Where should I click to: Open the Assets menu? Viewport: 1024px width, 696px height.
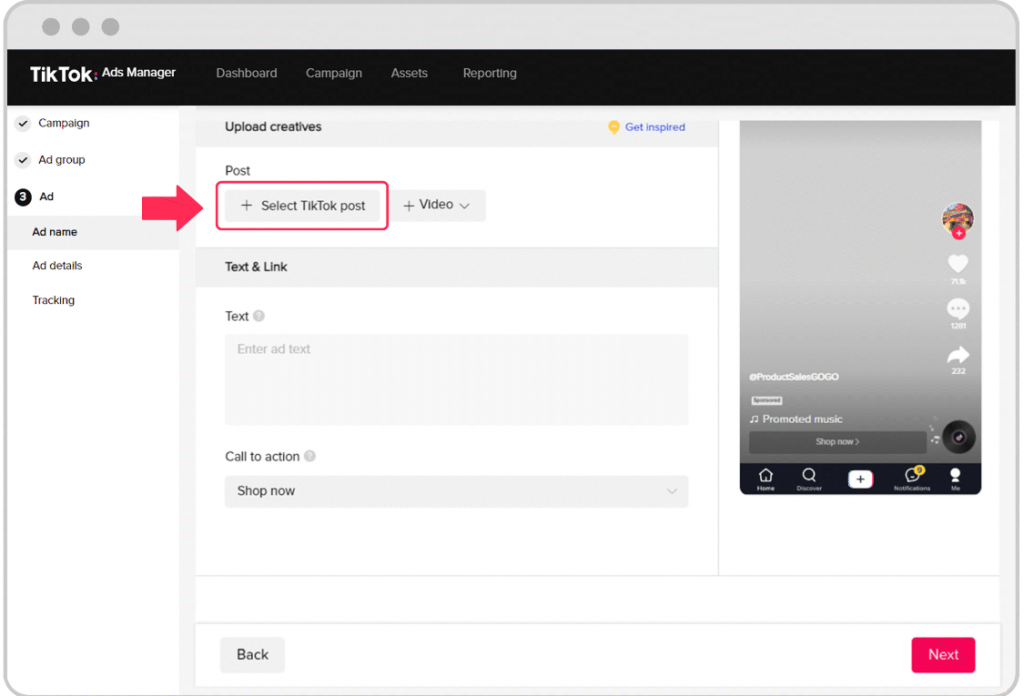click(409, 73)
